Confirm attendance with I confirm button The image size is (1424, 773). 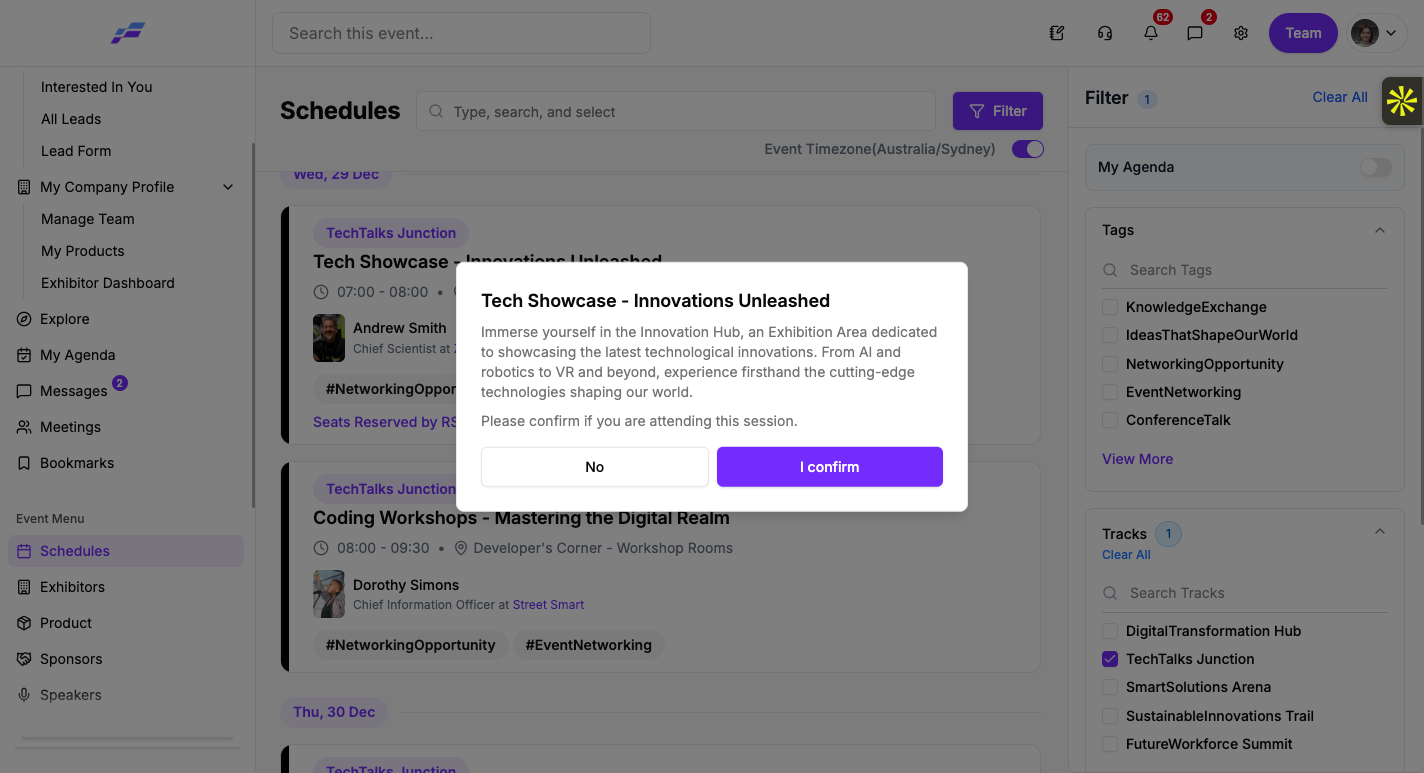coord(830,467)
